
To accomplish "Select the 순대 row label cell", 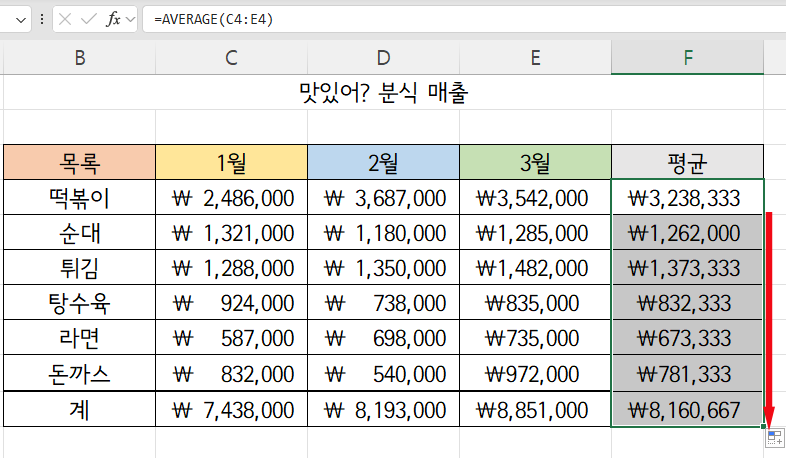I will pos(80,233).
